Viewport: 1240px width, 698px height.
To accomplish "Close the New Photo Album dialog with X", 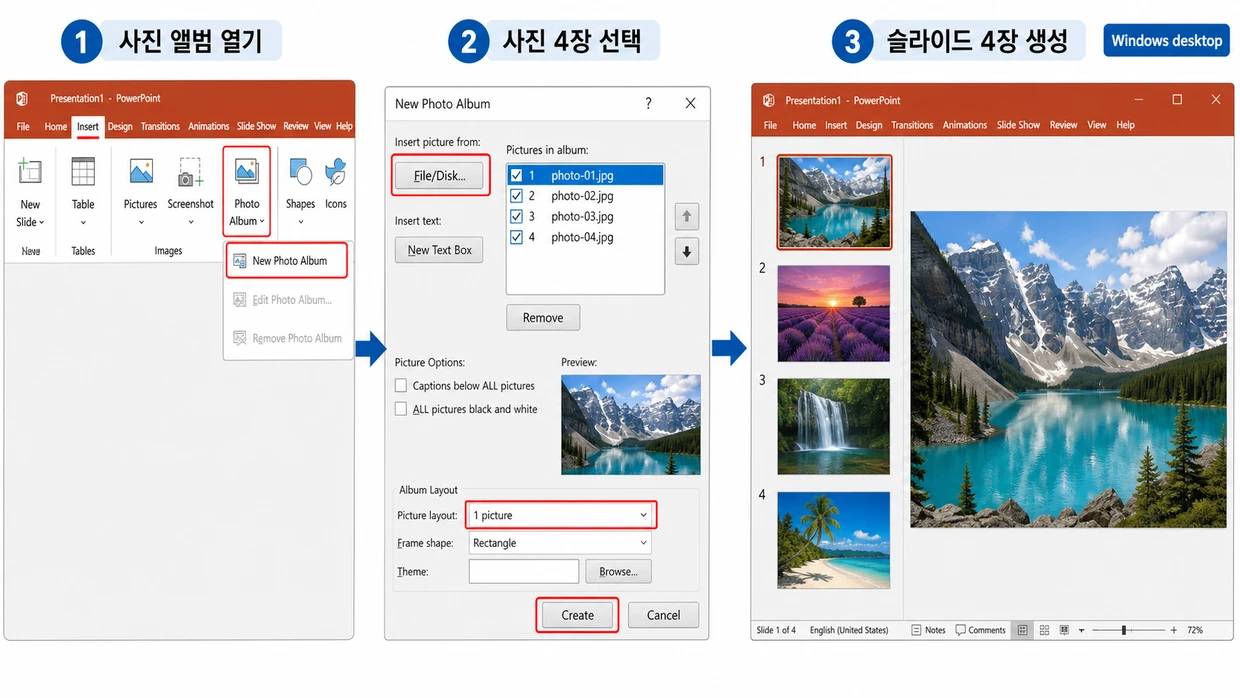I will pyautogui.click(x=690, y=103).
